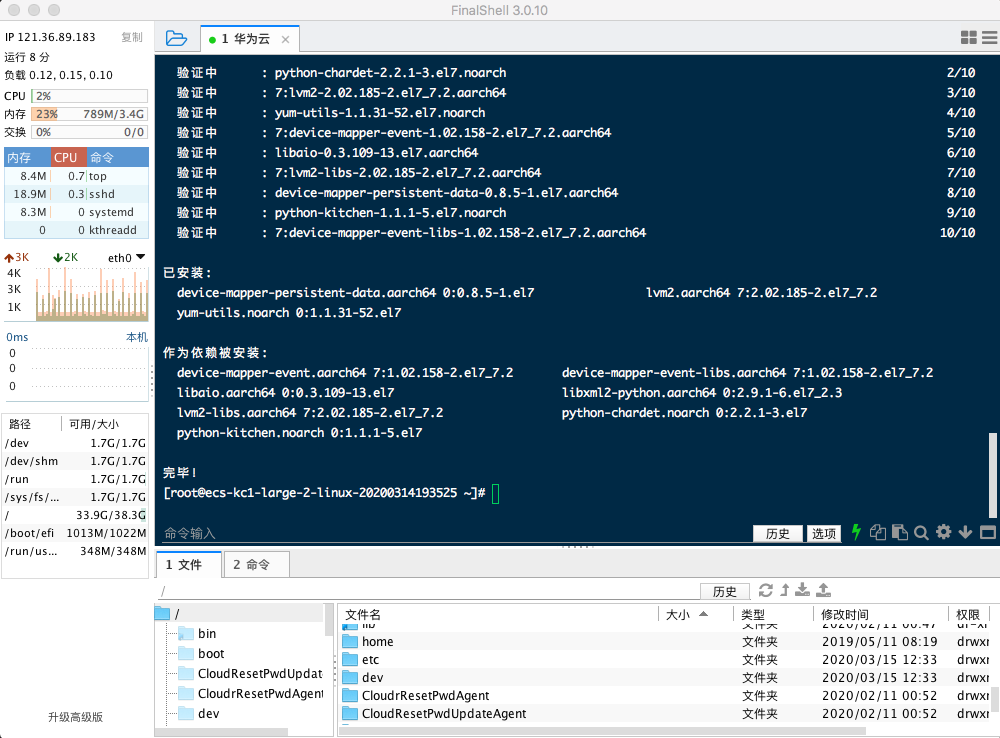1000x738 pixels.
Task: Select home folder in file list
Action: [x=665, y=642]
